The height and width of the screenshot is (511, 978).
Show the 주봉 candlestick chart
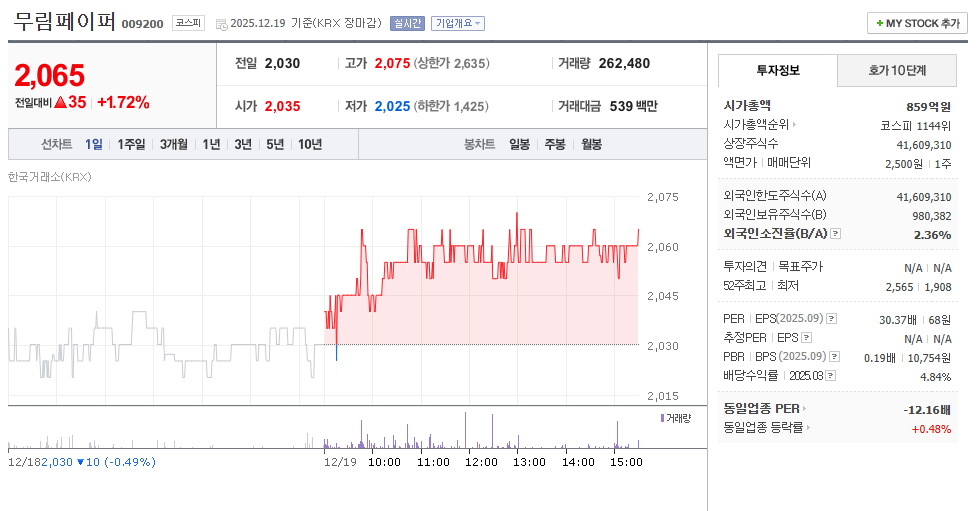pyautogui.click(x=554, y=145)
